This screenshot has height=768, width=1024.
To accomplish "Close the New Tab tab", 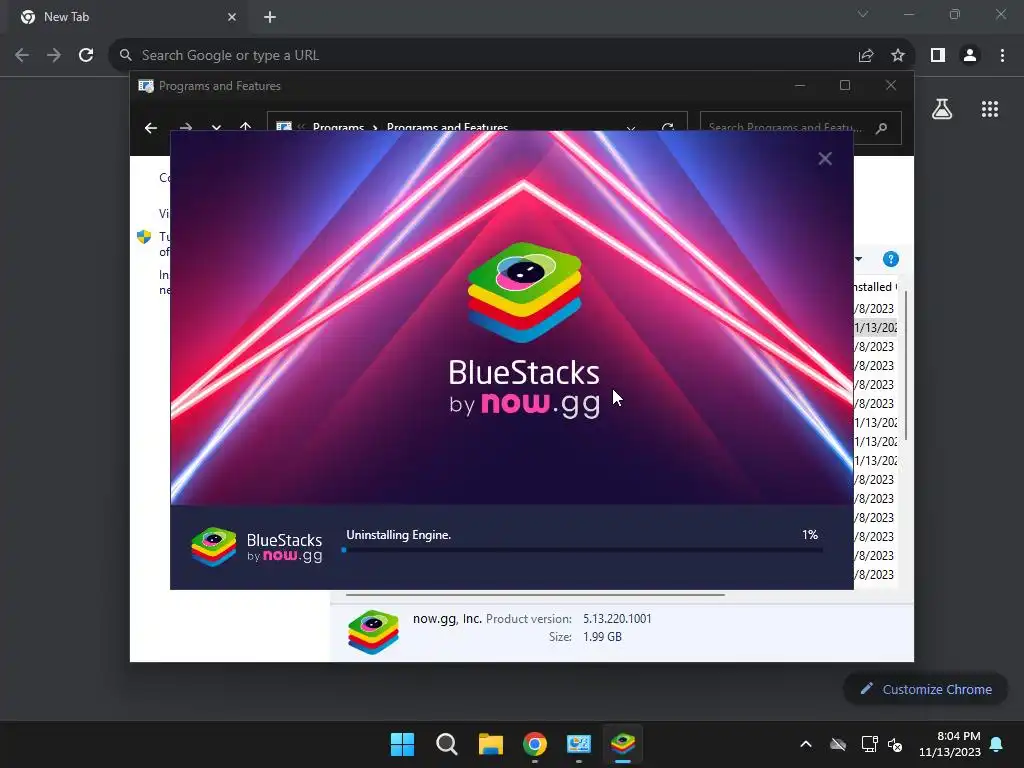I will pos(232,17).
